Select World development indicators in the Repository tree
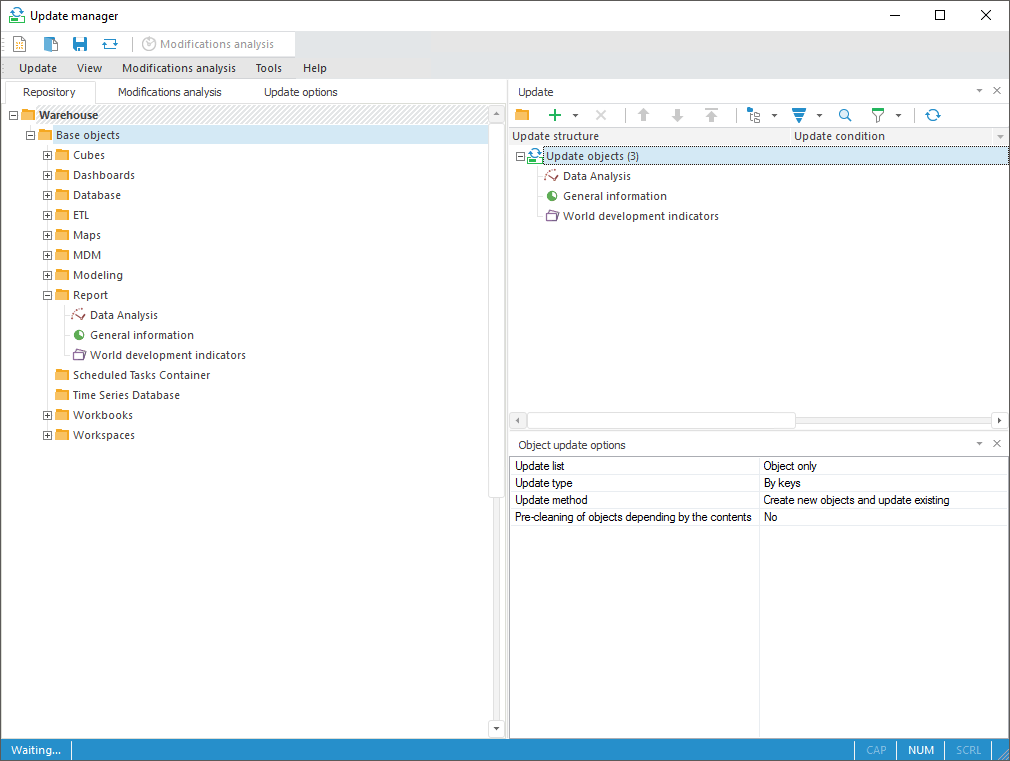This screenshot has height=761, width=1010. (x=167, y=355)
